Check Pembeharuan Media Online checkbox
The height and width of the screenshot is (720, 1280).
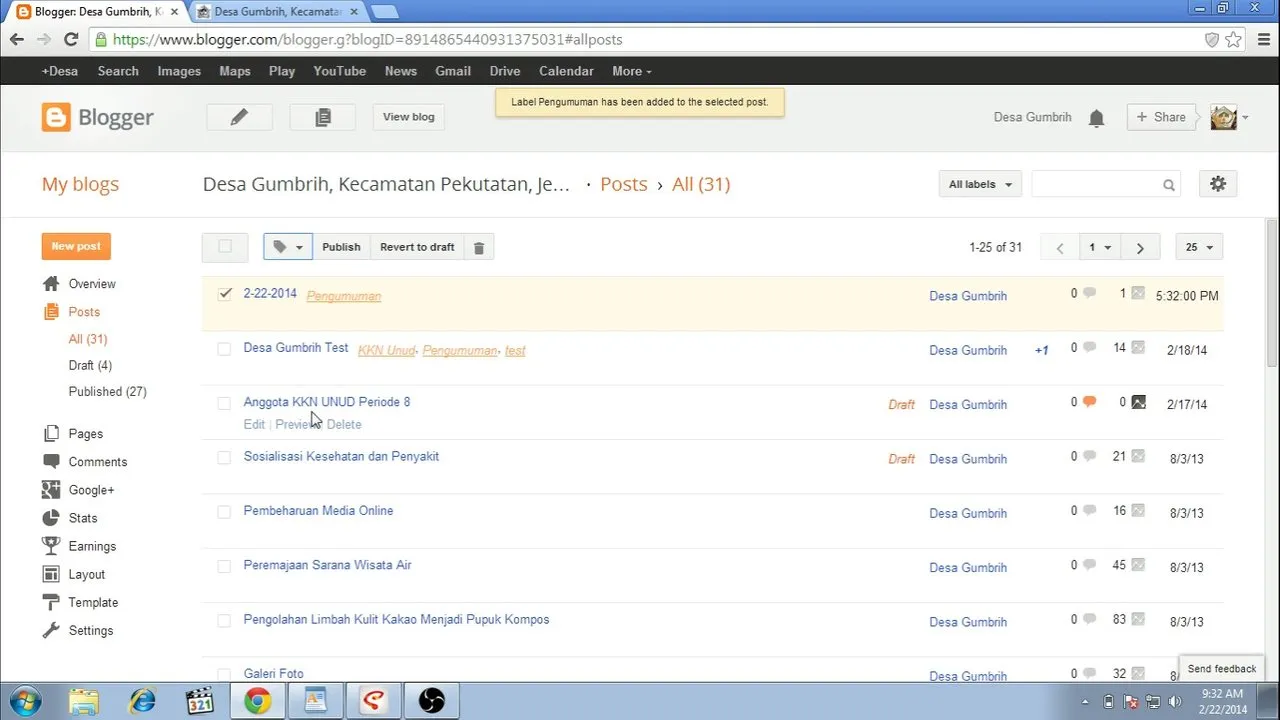point(224,512)
